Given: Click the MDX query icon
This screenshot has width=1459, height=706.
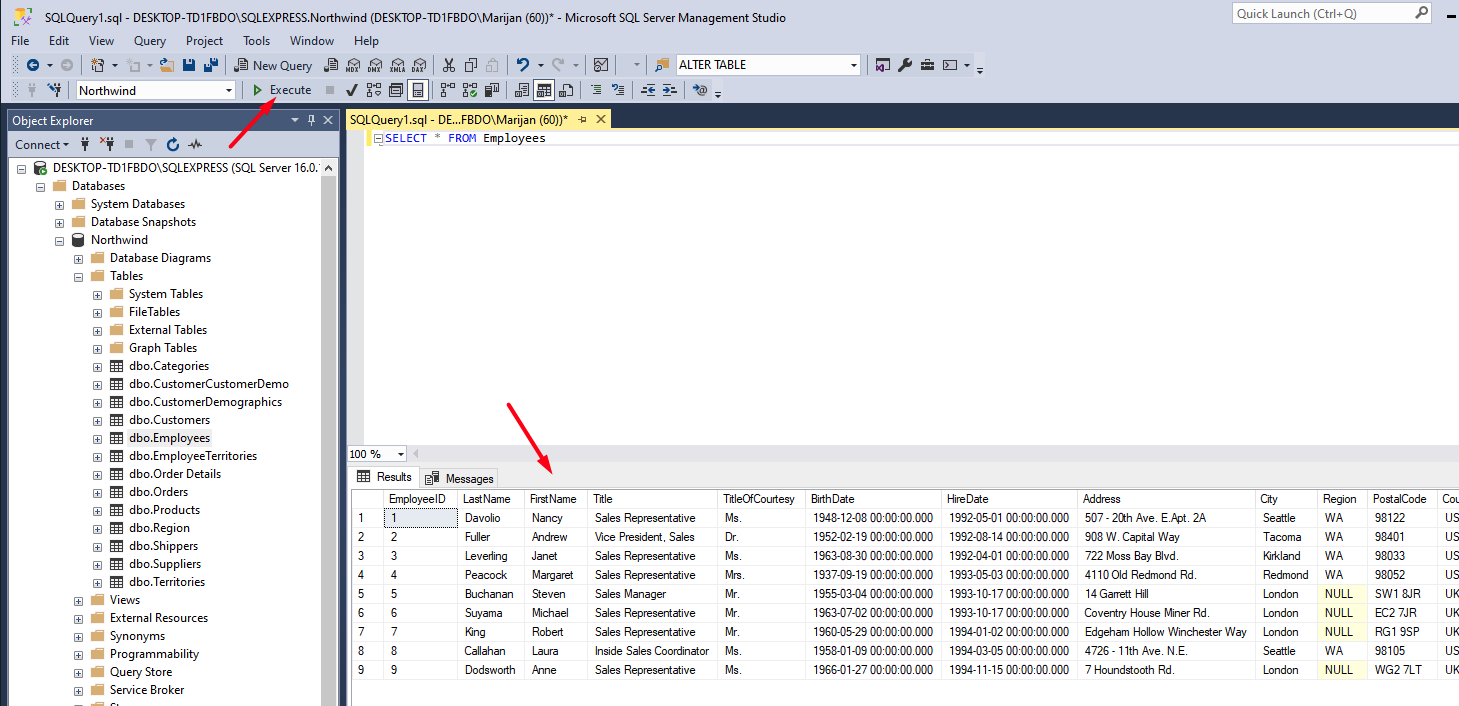Looking at the screenshot, I should pos(352,65).
